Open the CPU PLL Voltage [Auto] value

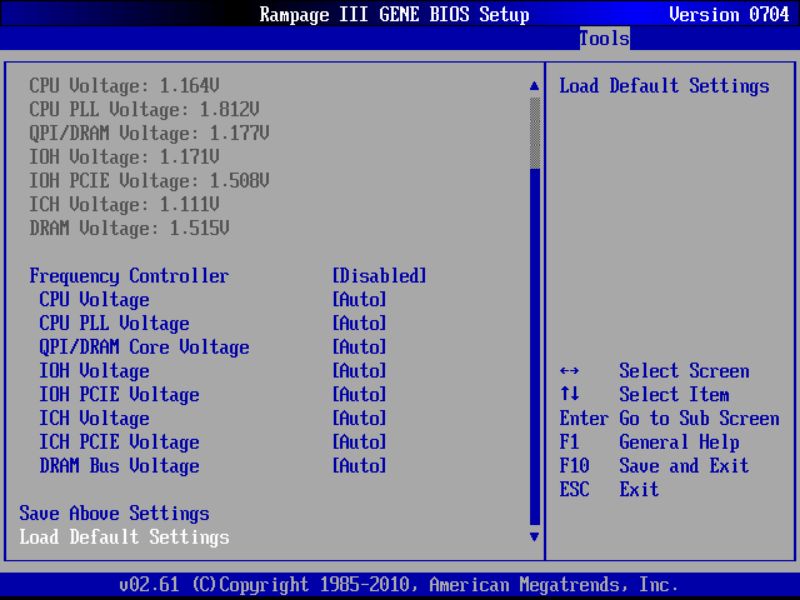[x=359, y=323]
